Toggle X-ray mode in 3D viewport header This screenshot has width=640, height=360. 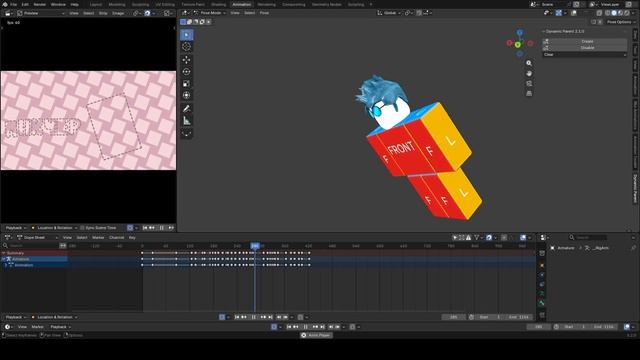[599, 13]
